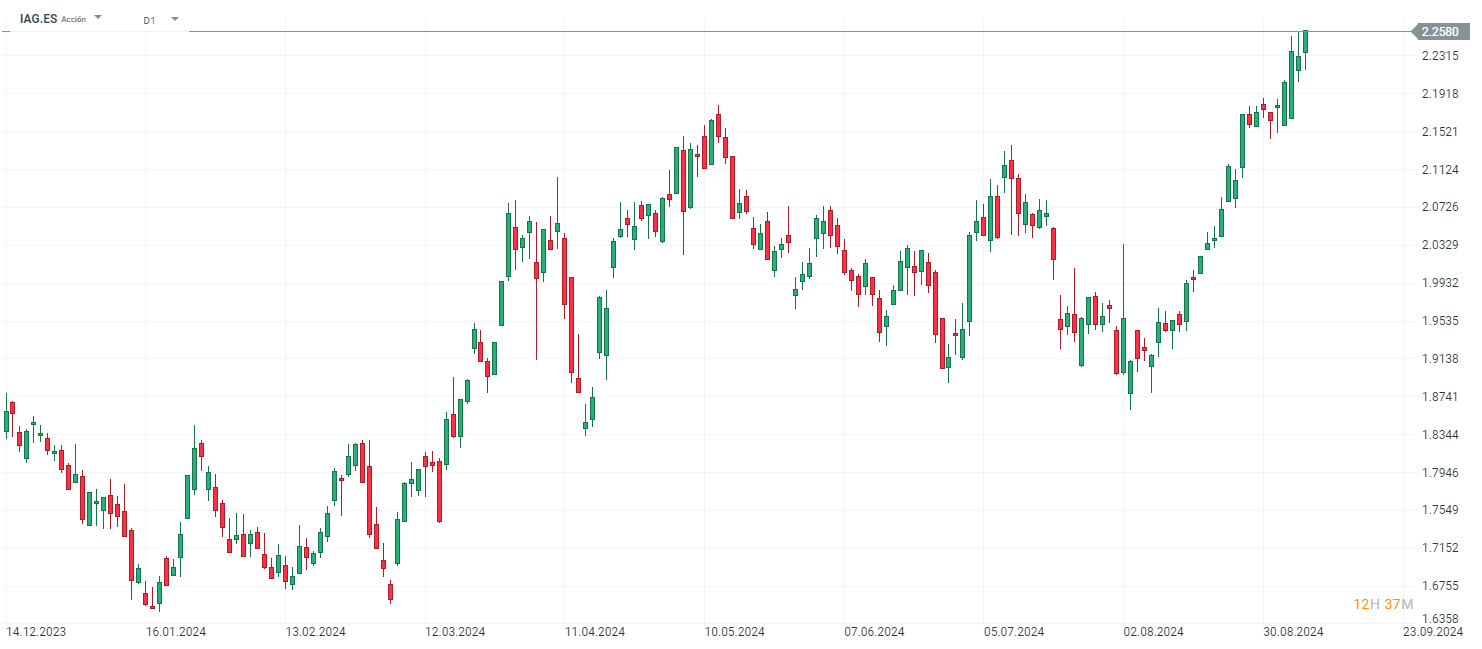
Task: Click the 12H 37M candle countdown timer
Action: pyautogui.click(x=1382, y=604)
